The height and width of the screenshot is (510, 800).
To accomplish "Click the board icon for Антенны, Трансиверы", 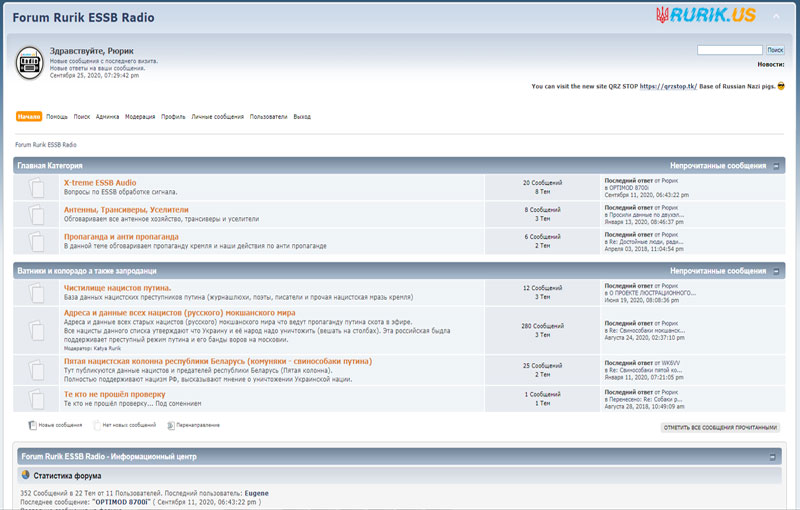I will pyautogui.click(x=36, y=214).
